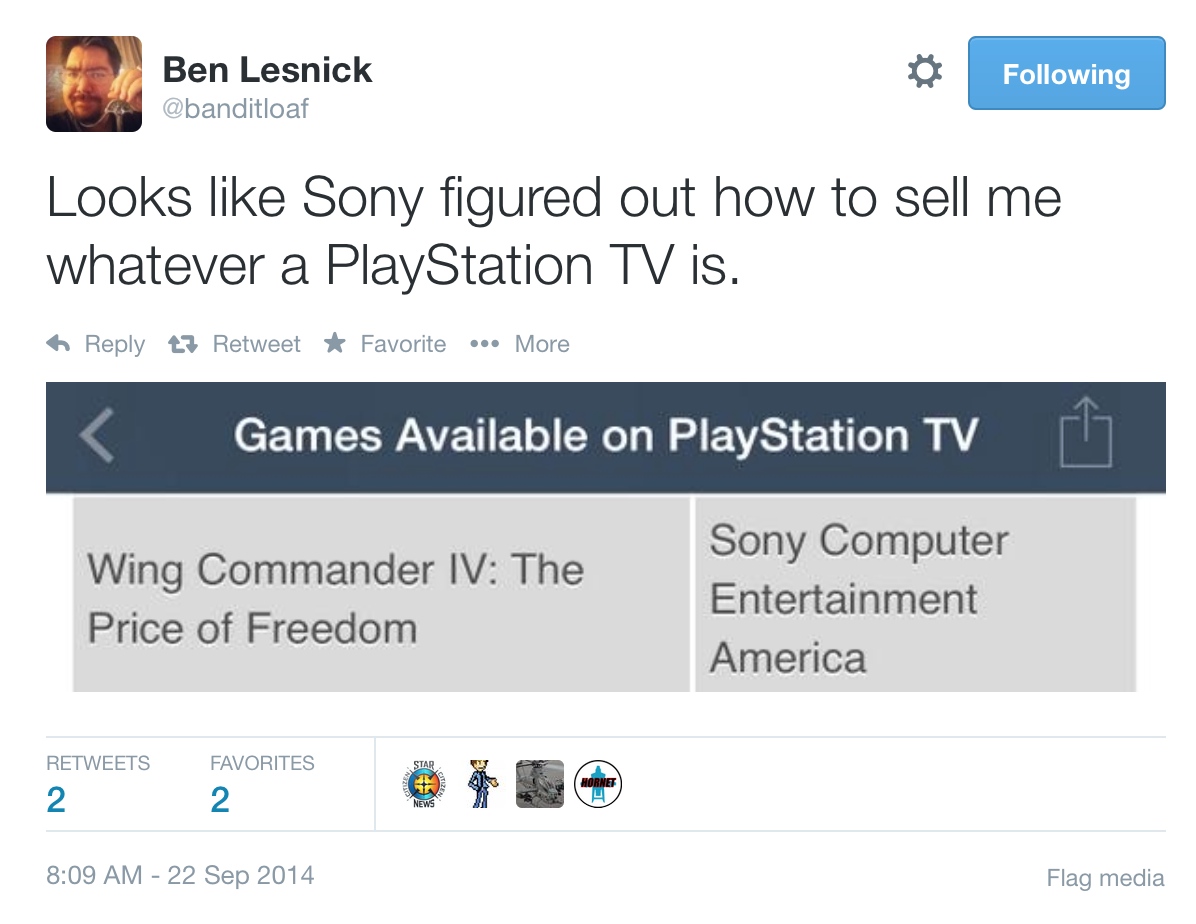Viewport: 1196px width, 924px height.
Task: Open the Wing Commander IV game entry
Action: (335, 598)
